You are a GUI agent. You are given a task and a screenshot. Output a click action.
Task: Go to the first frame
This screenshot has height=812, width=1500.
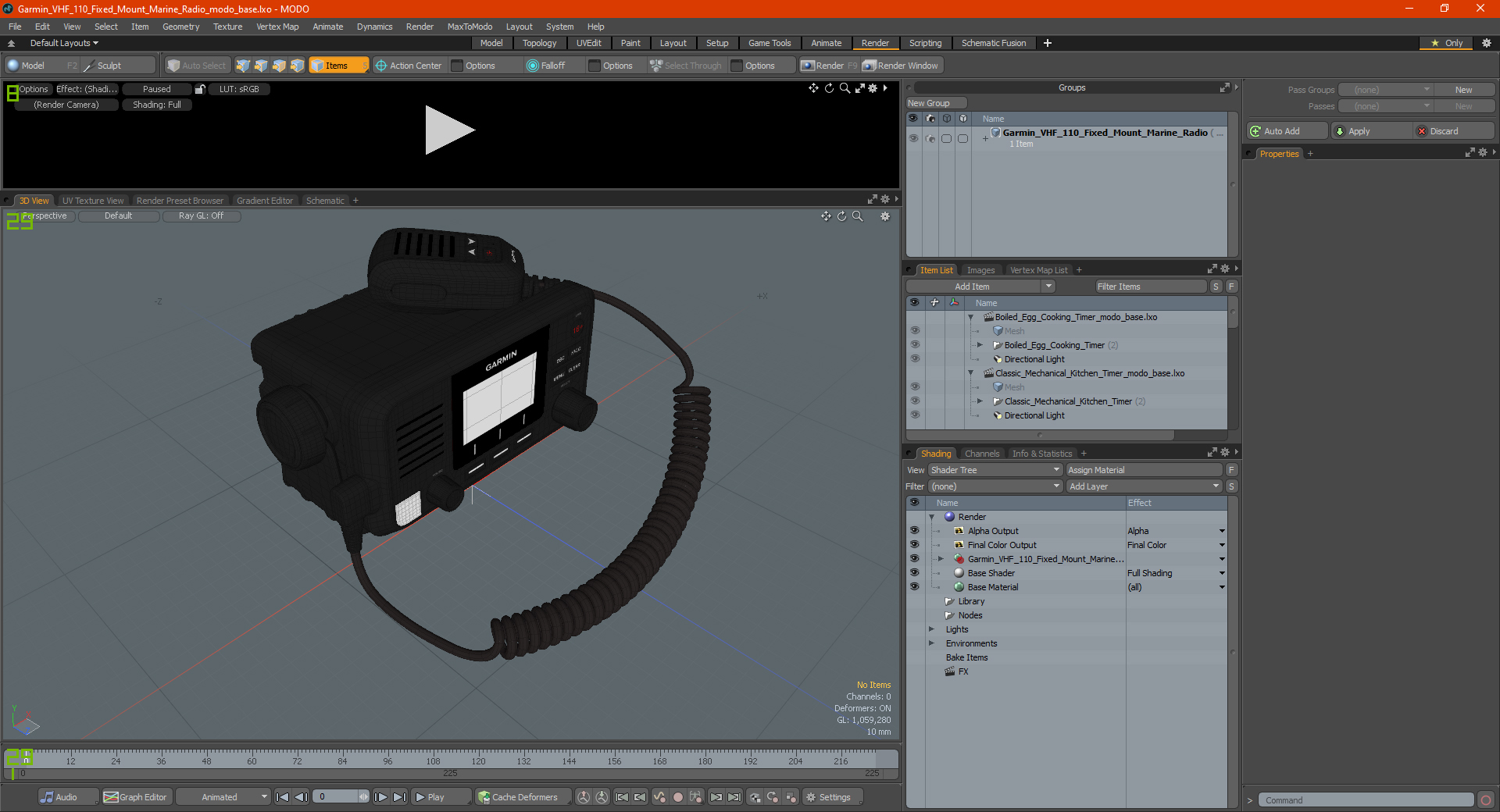tap(283, 797)
